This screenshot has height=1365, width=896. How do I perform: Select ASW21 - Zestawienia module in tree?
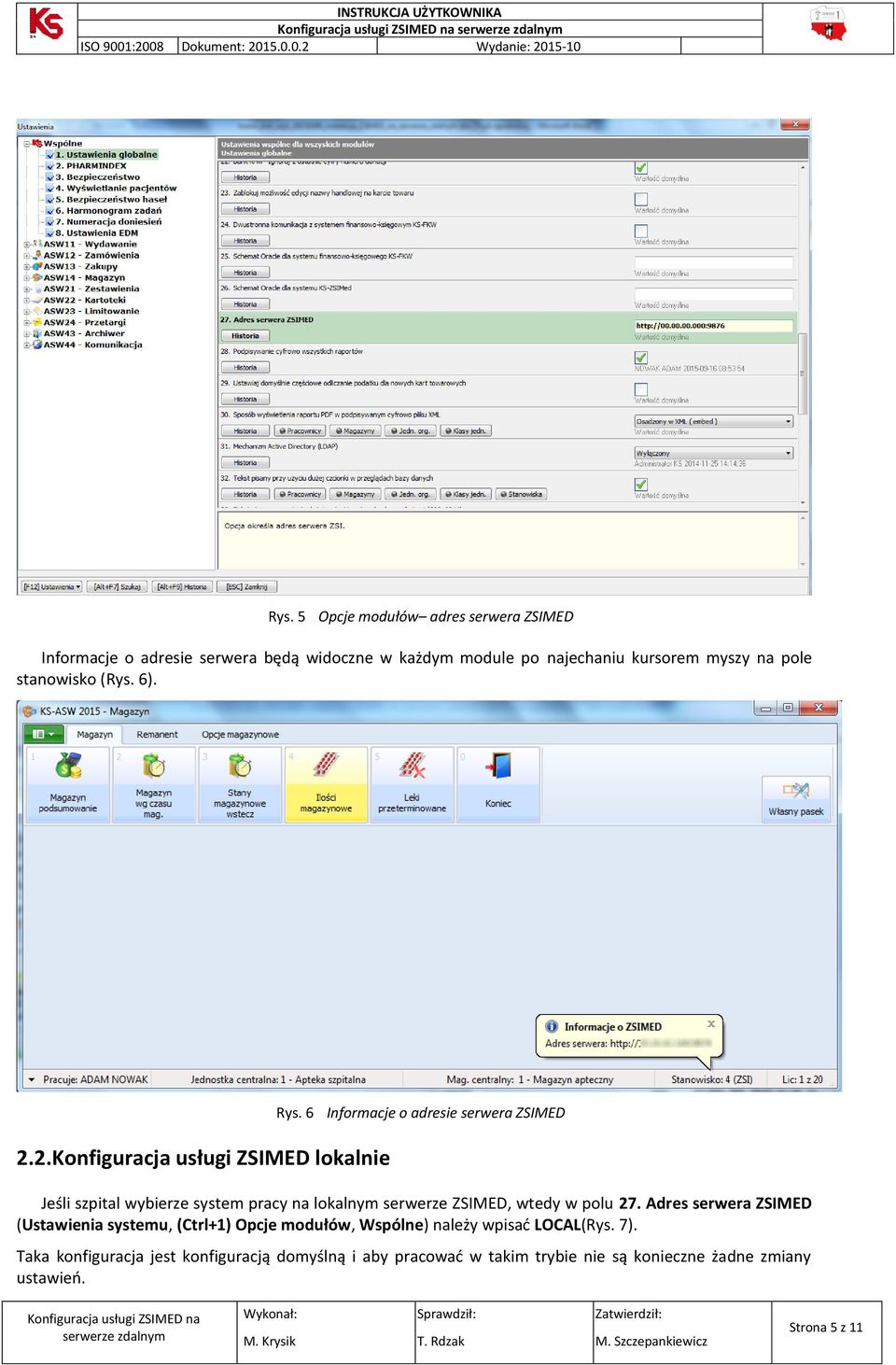click(91, 288)
